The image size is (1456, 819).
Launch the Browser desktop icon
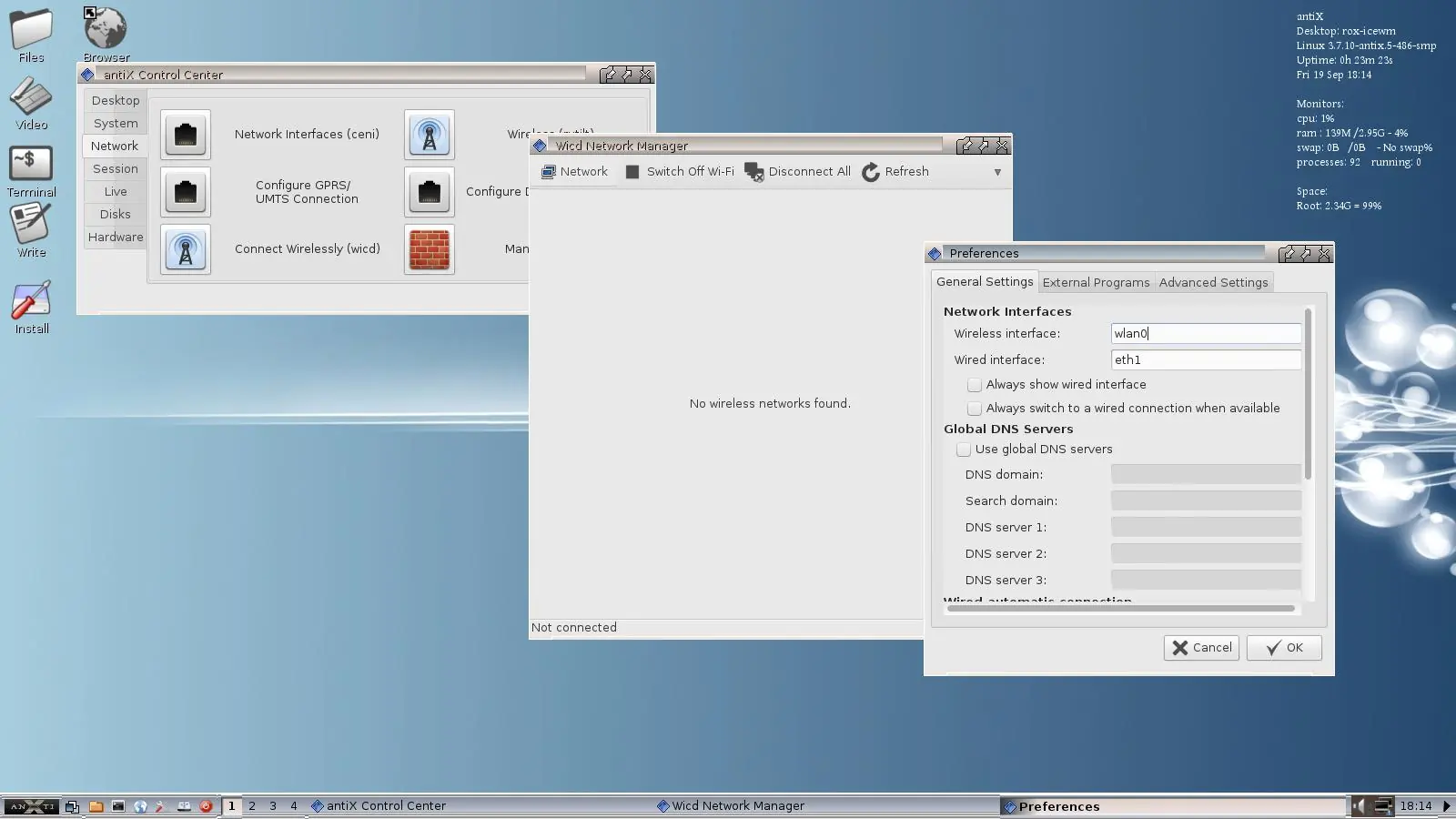106,35
